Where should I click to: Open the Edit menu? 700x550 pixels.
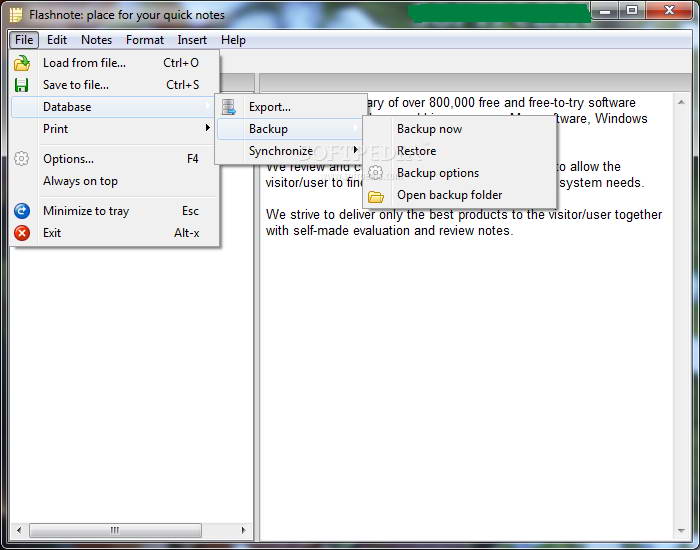(57, 40)
